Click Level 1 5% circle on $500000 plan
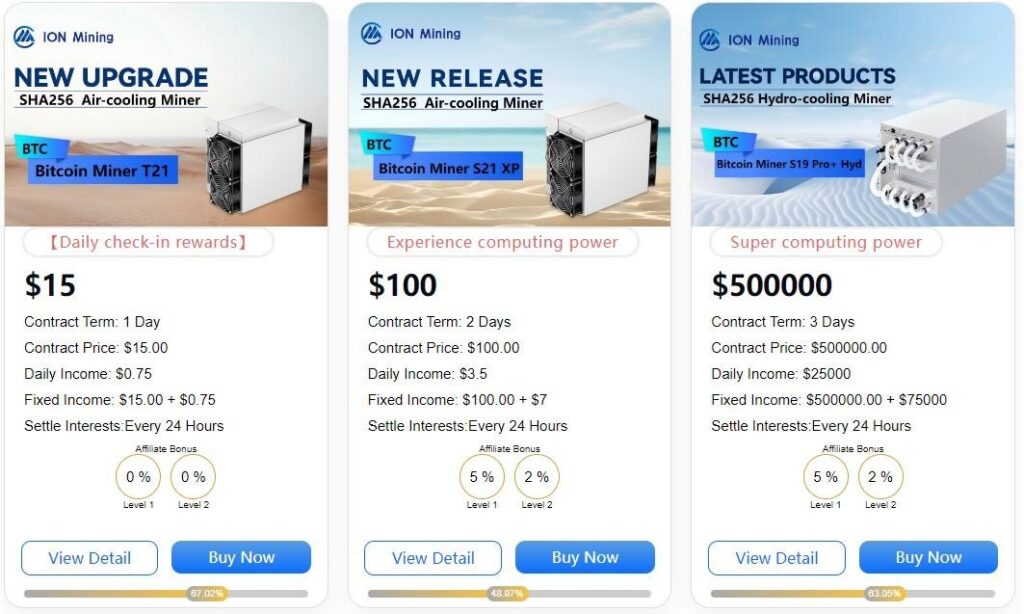This screenshot has width=1024, height=614. click(x=825, y=477)
